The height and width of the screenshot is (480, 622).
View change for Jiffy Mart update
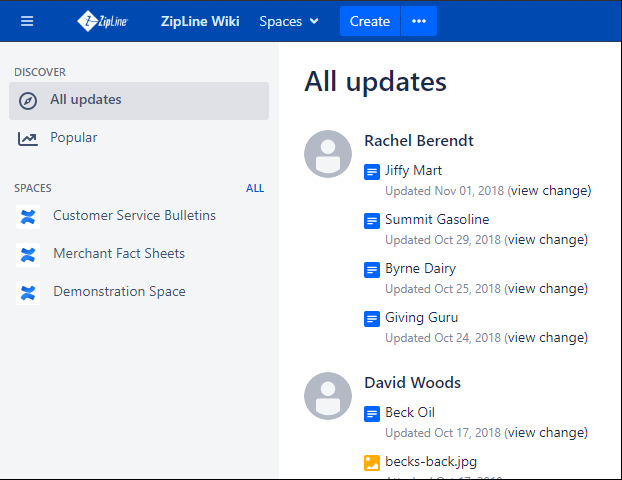pyautogui.click(x=549, y=191)
